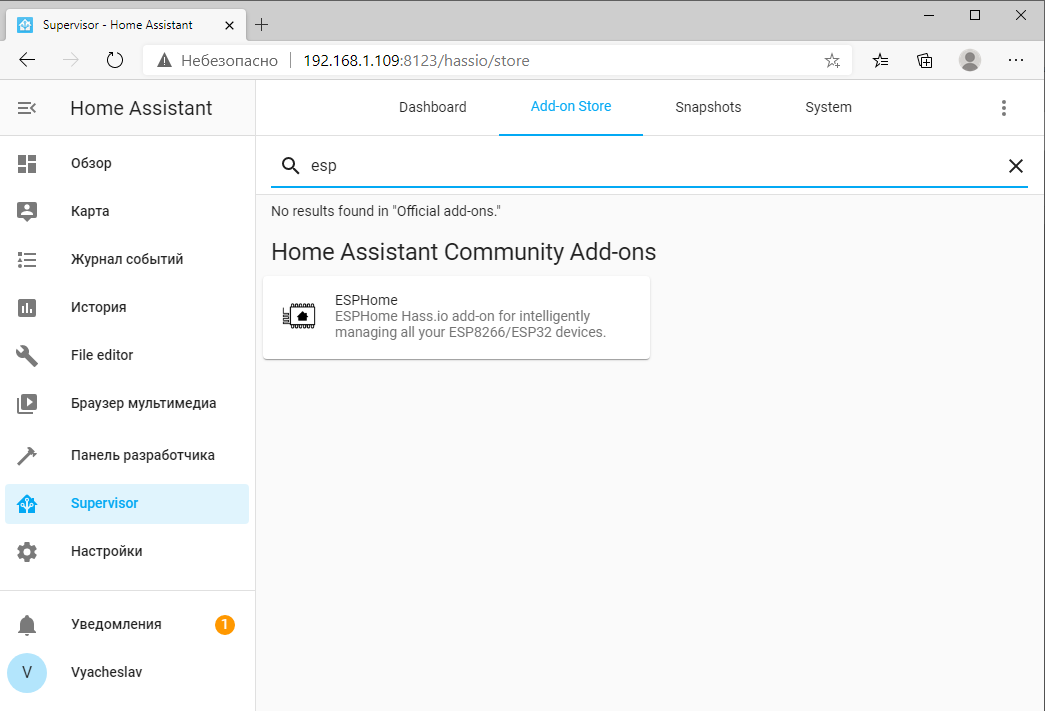Open a new browser tab
This screenshot has width=1045, height=711.
pos(261,25)
